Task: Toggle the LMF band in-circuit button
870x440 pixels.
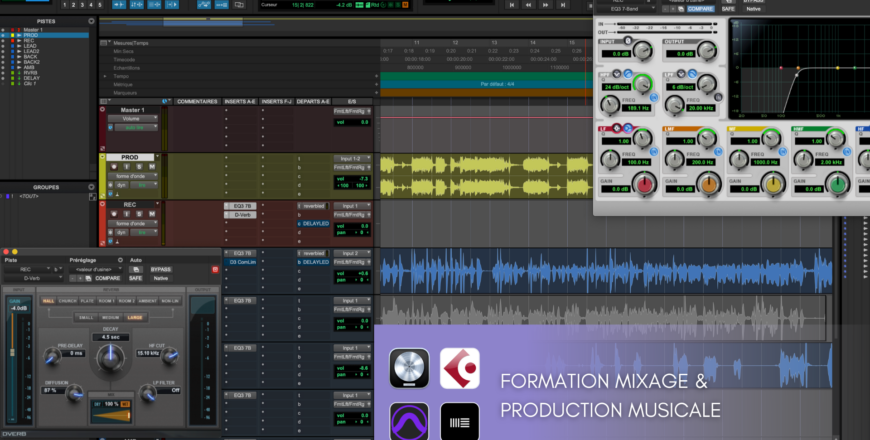Action: [718, 151]
